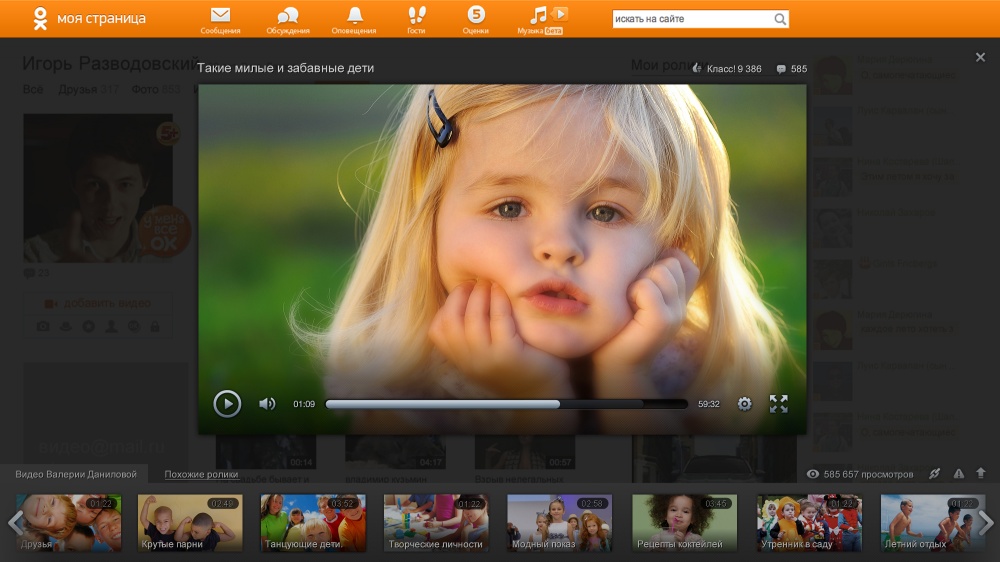Open the 'Крутые парни' video thumbnail

(190, 522)
